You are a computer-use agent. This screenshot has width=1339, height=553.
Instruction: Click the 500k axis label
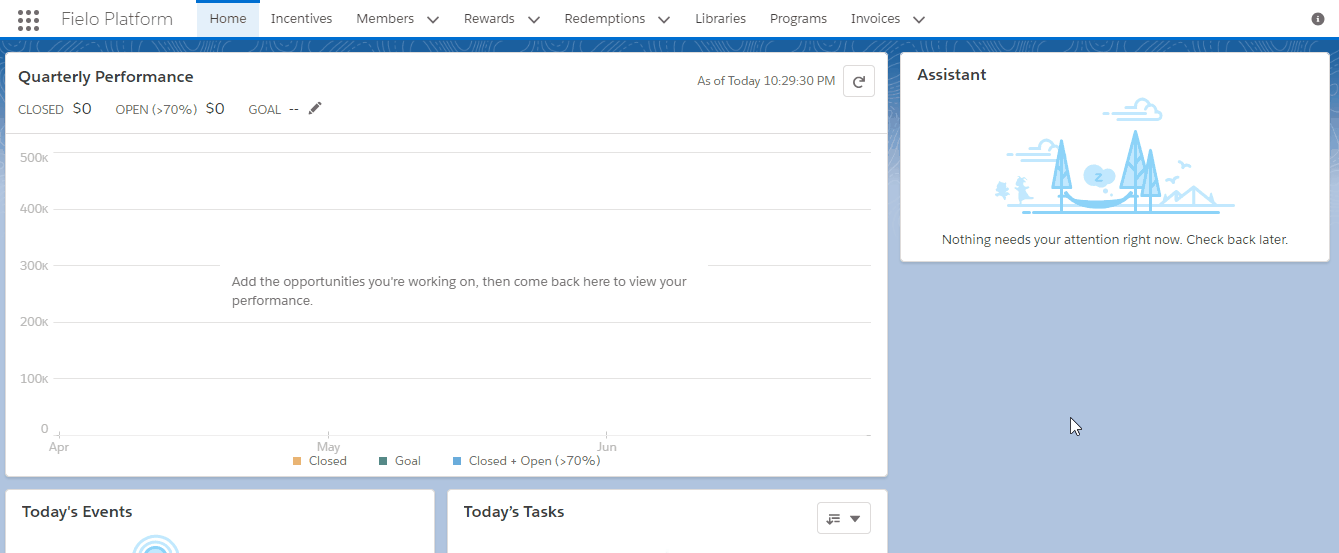[x=33, y=158]
